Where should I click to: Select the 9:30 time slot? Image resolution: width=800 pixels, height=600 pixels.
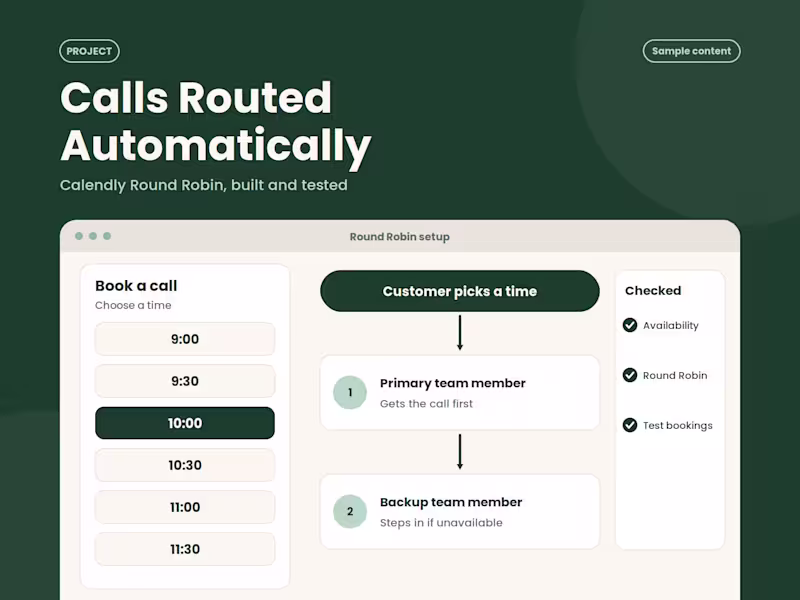[x=185, y=381]
